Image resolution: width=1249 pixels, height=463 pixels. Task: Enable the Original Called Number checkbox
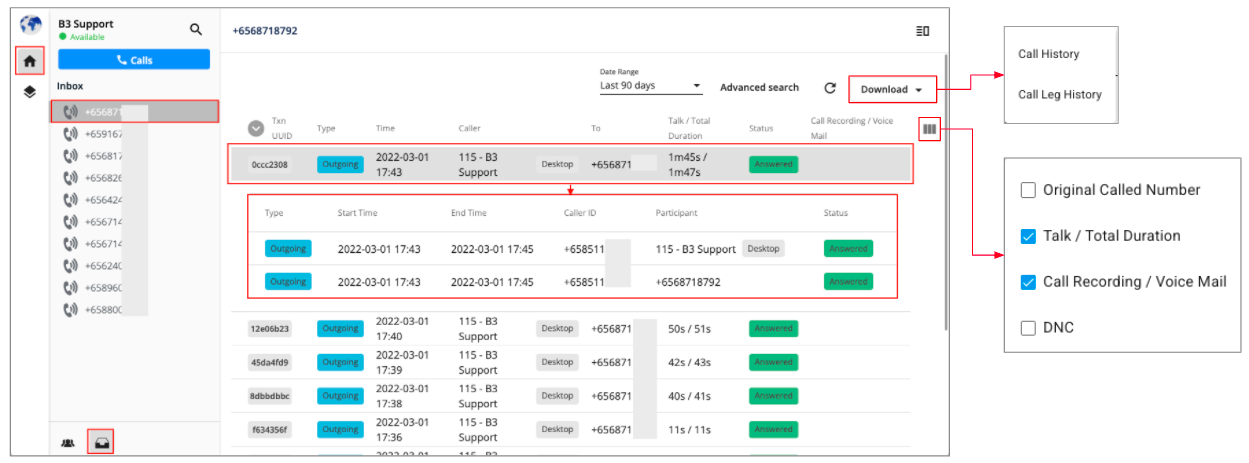point(1027,190)
